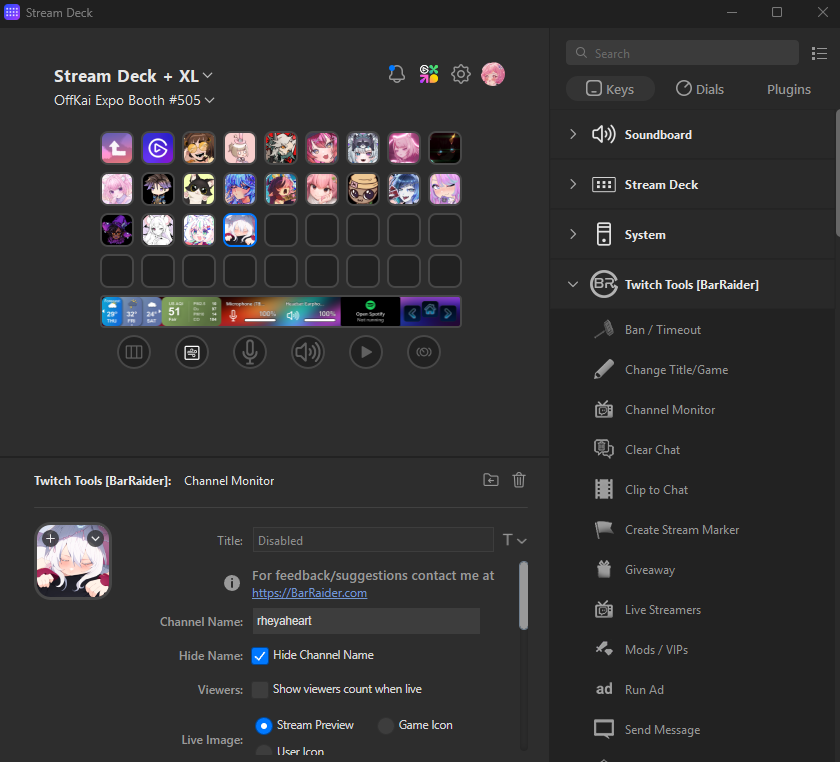Select the highlighted white-haired avatar key
This screenshot has width=840, height=762.
pos(240,230)
